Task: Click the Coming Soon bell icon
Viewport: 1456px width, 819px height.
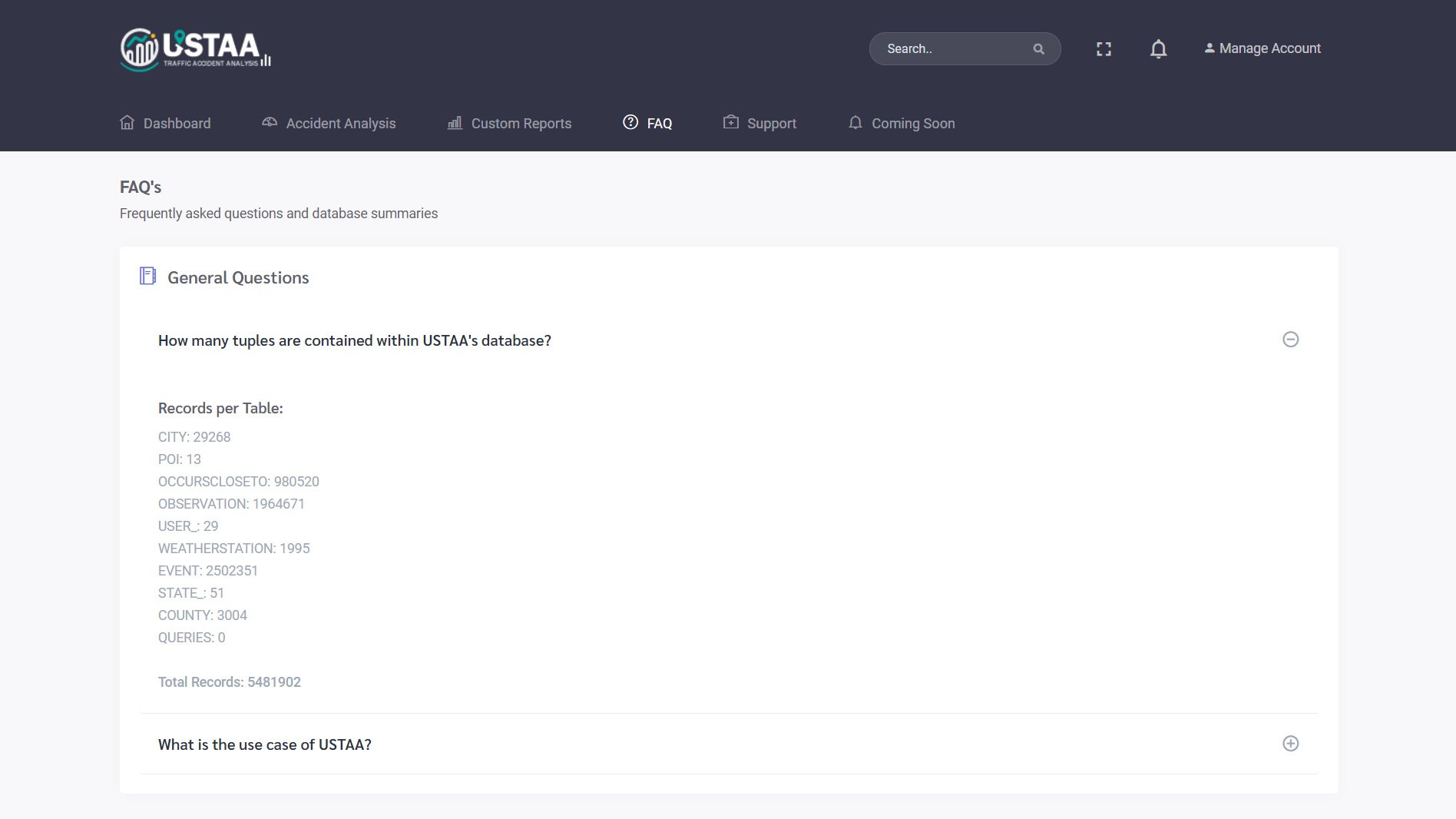Action: click(855, 123)
